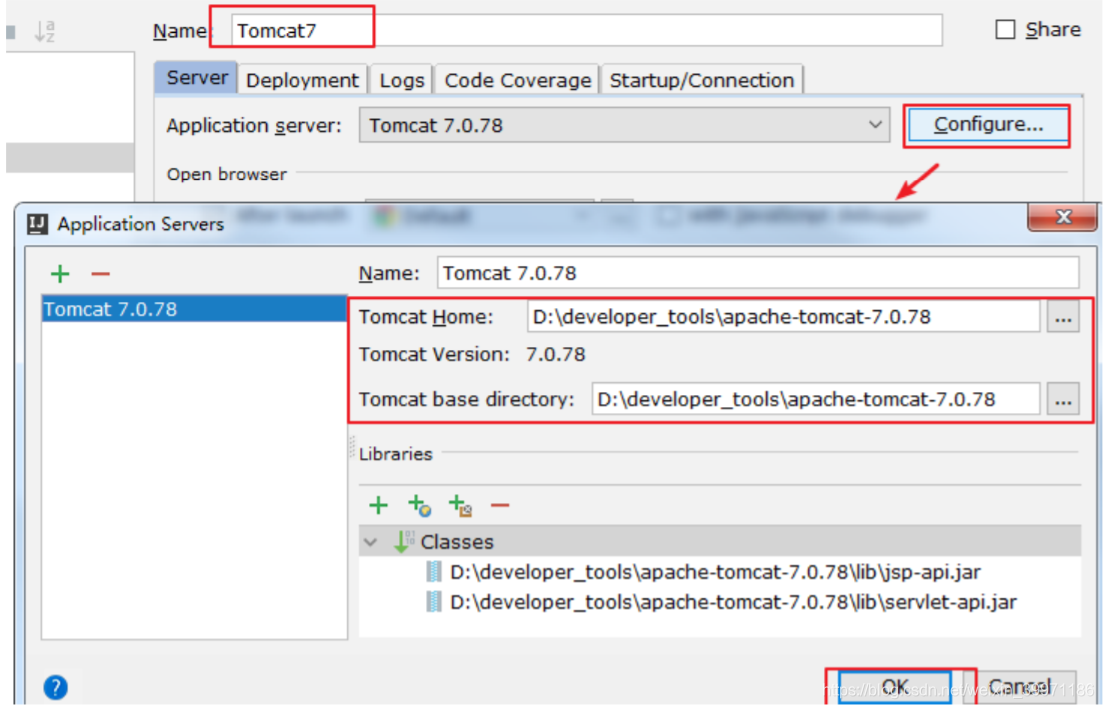Click the IntelliJ icon in Application Servers title bar
This screenshot has width=1104, height=709.
[x=37, y=224]
